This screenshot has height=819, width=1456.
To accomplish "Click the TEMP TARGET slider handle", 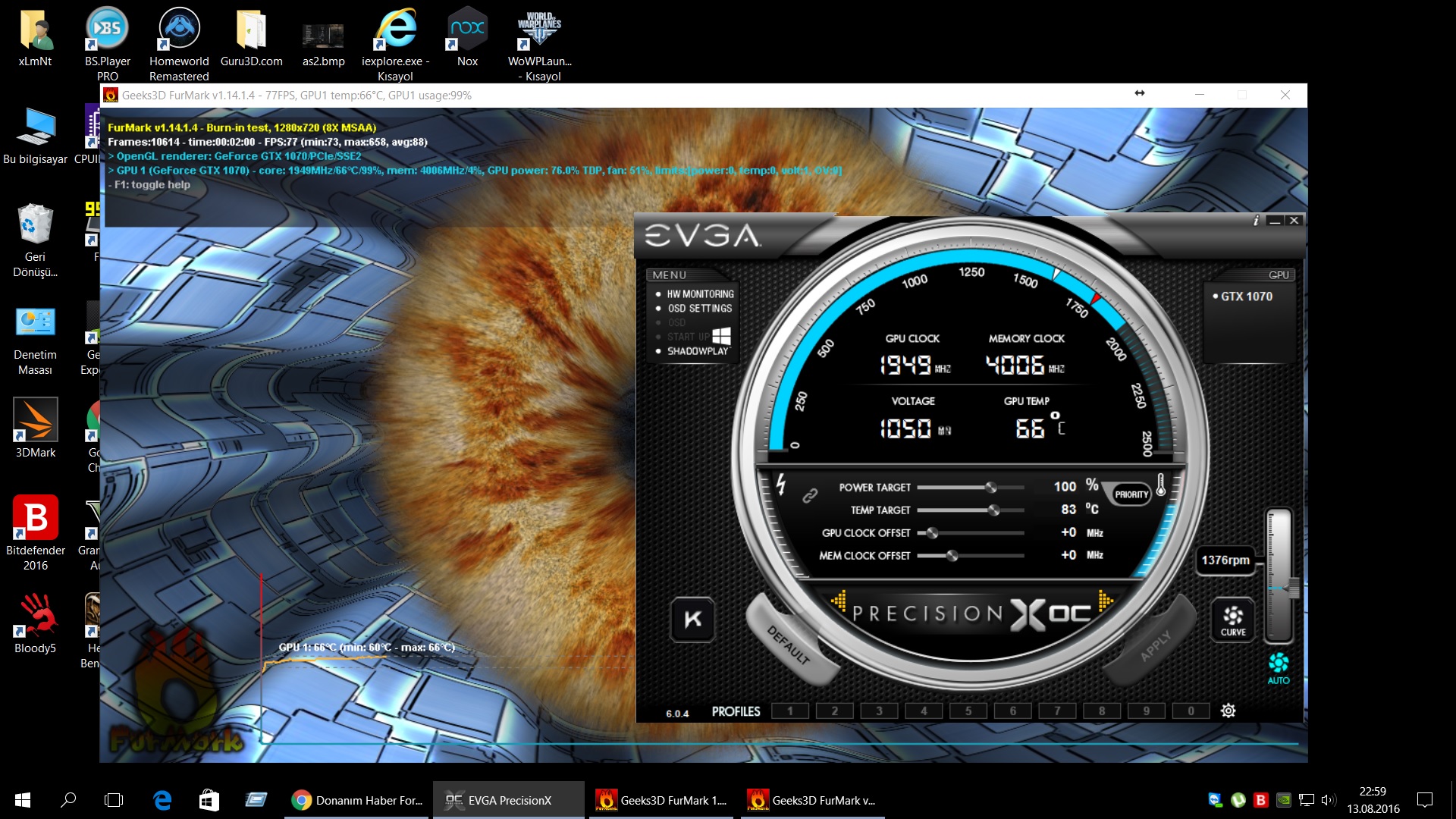I will click(993, 510).
